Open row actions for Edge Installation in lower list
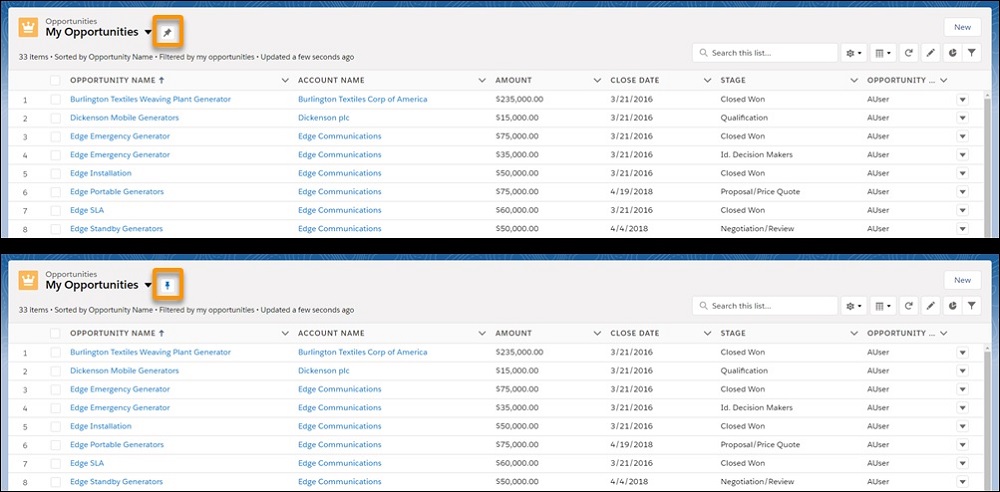The width and height of the screenshot is (1000, 492). pyautogui.click(x=963, y=426)
